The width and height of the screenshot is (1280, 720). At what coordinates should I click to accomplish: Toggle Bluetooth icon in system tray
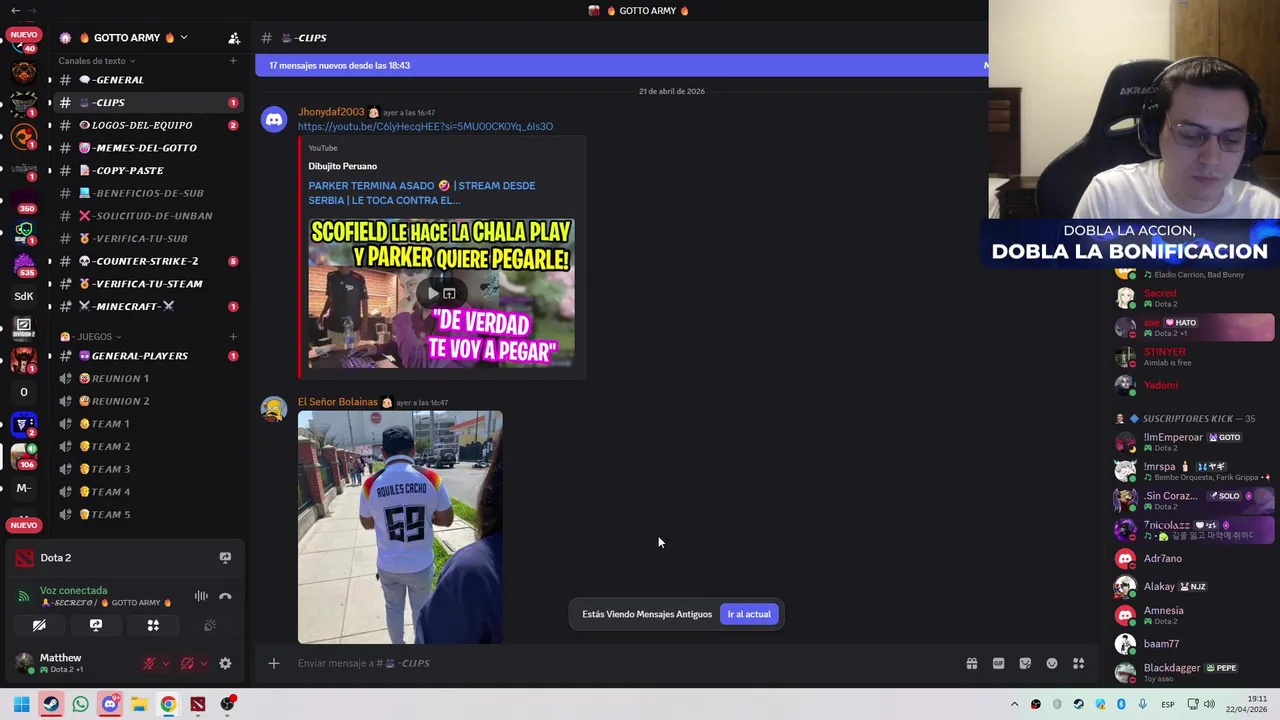coord(1121,704)
